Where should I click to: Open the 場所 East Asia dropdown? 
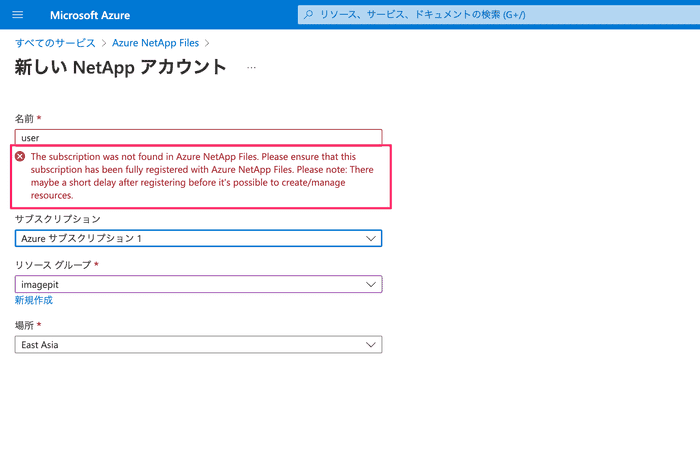(198, 345)
